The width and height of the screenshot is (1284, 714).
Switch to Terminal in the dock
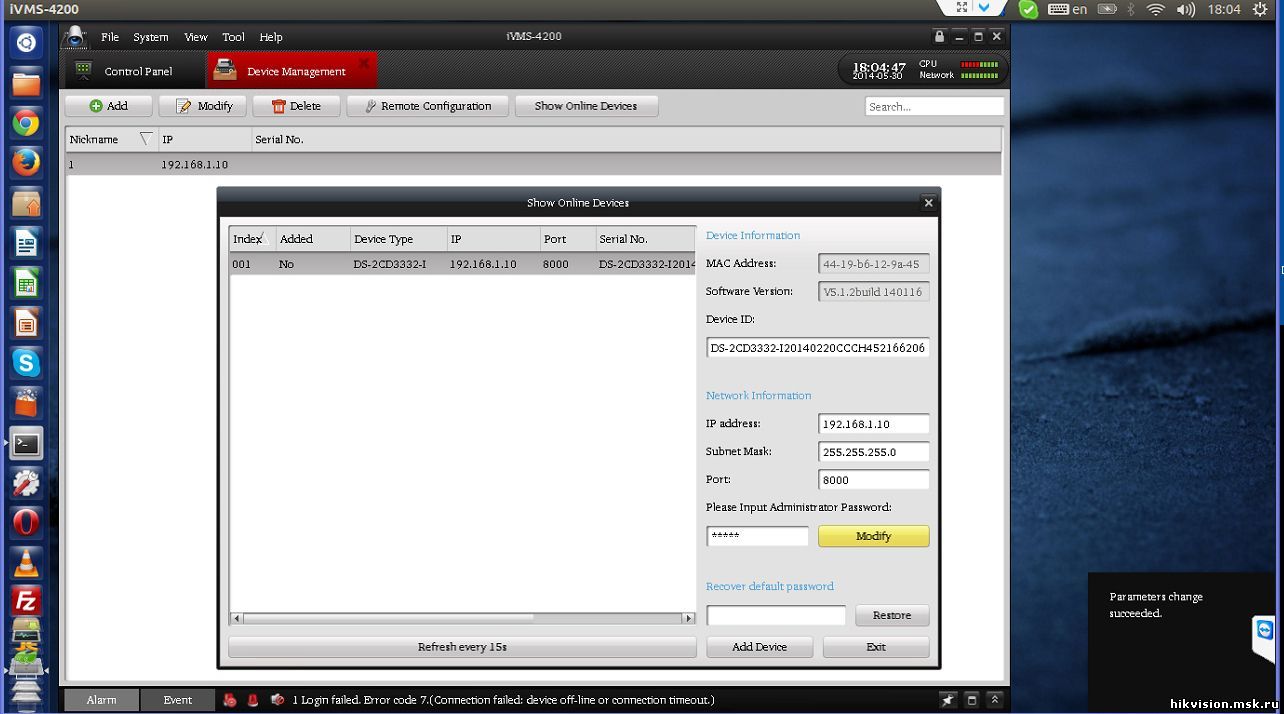coord(26,443)
